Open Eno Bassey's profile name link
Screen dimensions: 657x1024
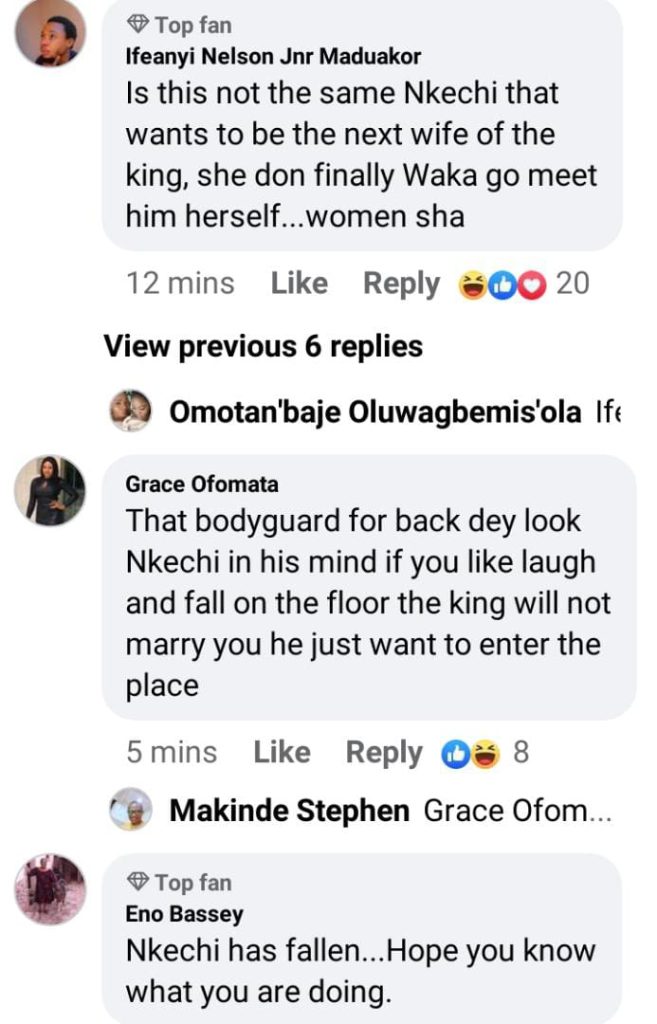pos(184,914)
